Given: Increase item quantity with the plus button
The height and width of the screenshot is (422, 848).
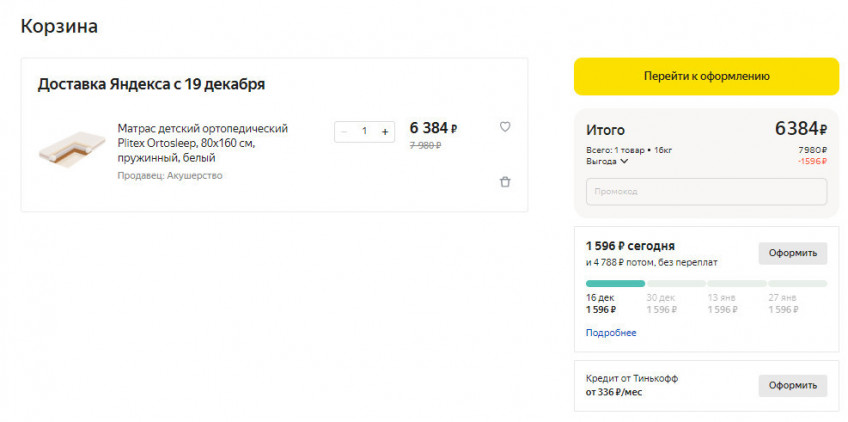Looking at the screenshot, I should click(385, 131).
